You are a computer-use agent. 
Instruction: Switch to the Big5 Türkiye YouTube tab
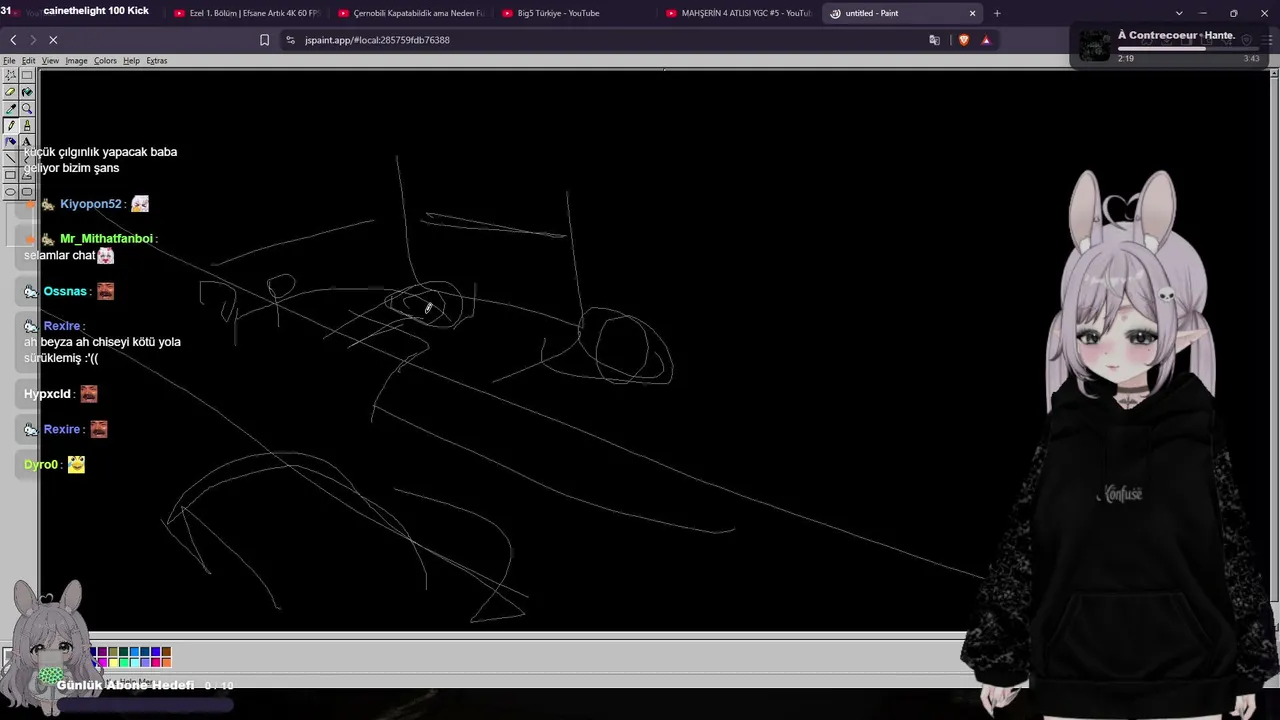(x=576, y=13)
